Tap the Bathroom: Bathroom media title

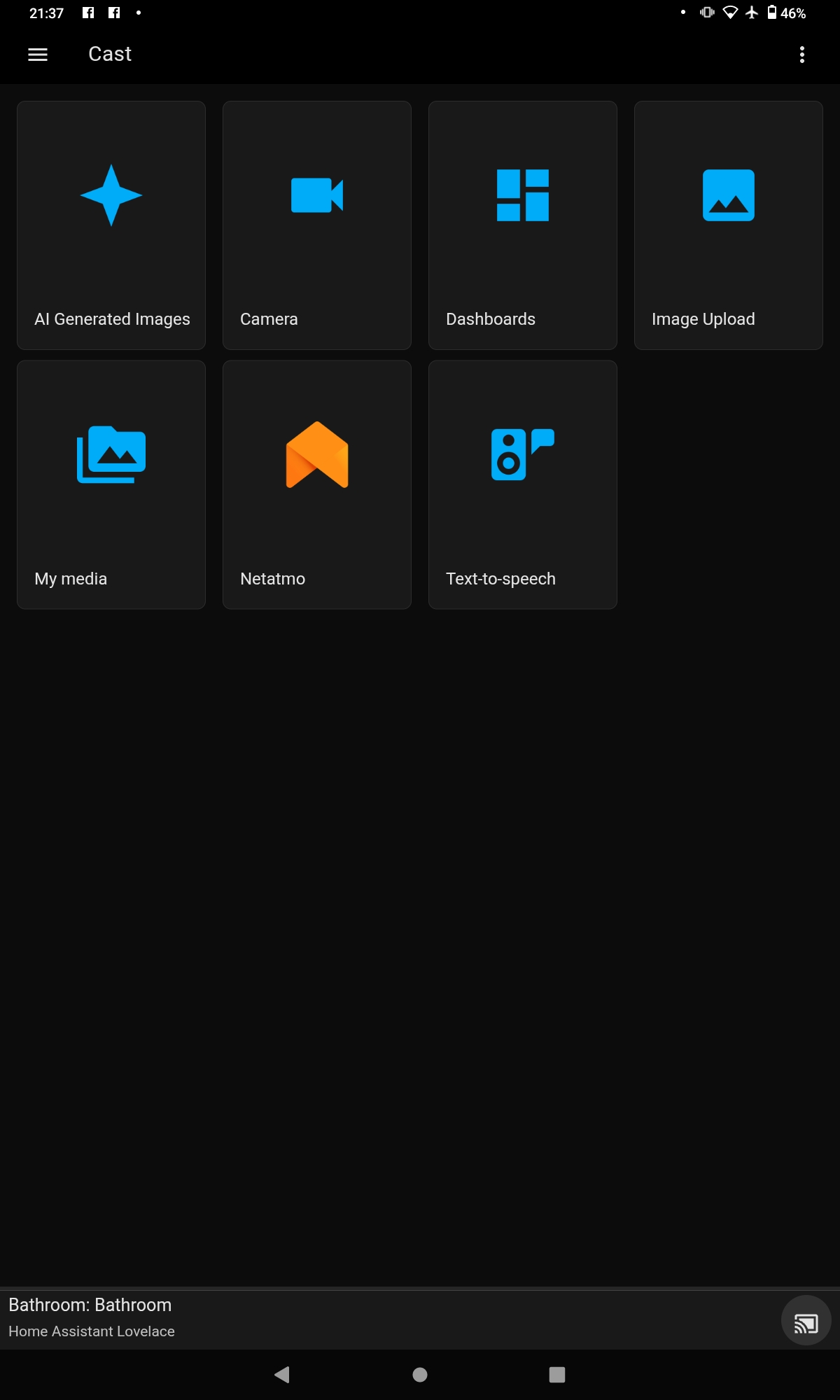pos(90,1305)
